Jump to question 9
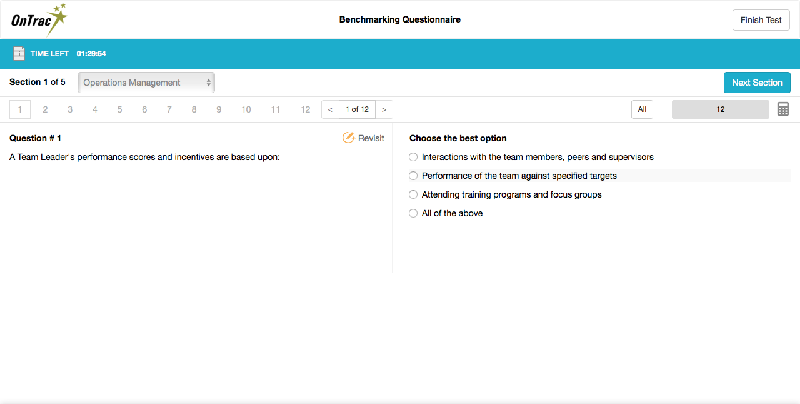The image size is (800, 404). 219,109
